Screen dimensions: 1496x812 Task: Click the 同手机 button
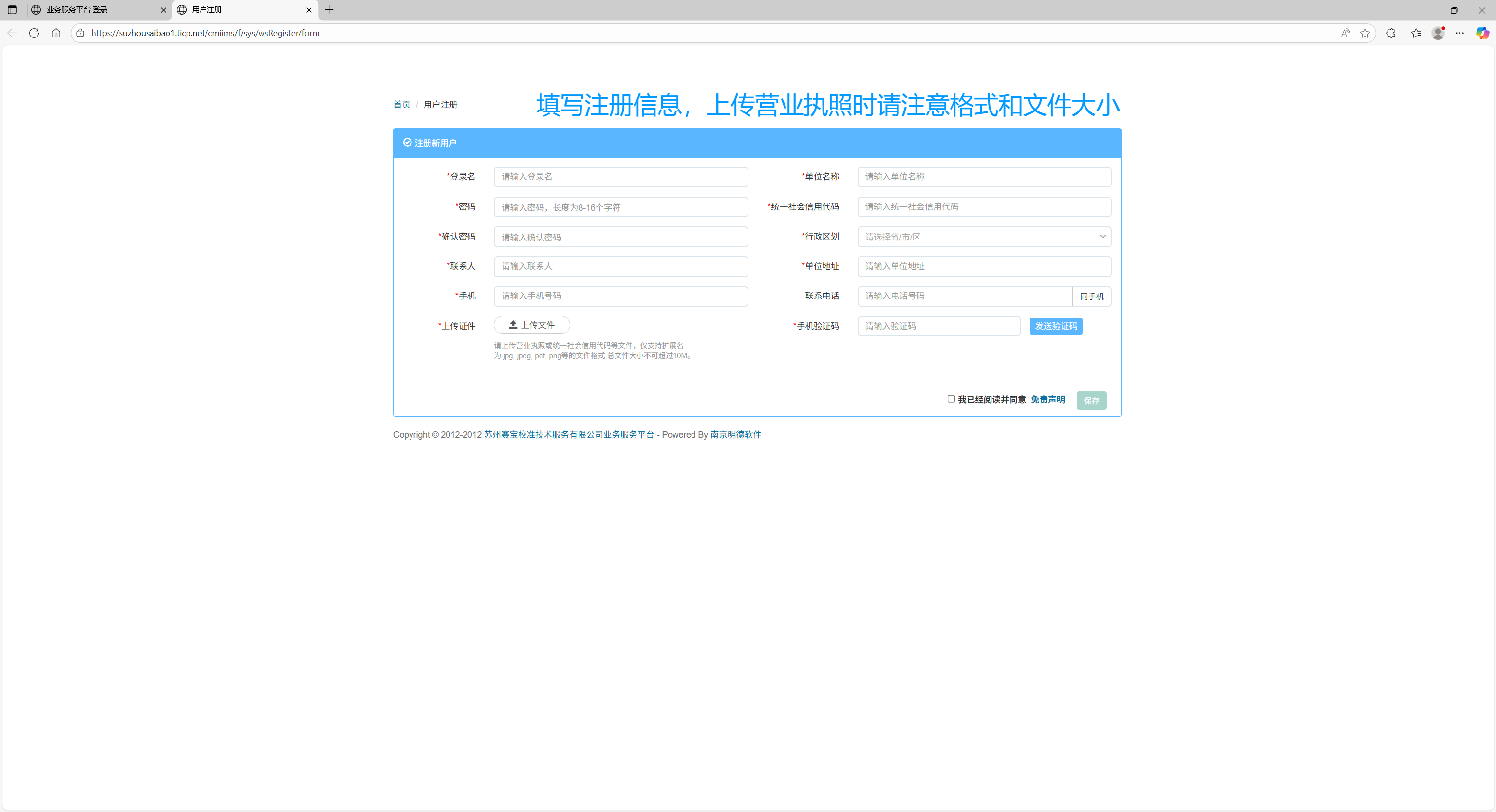pos(1091,296)
